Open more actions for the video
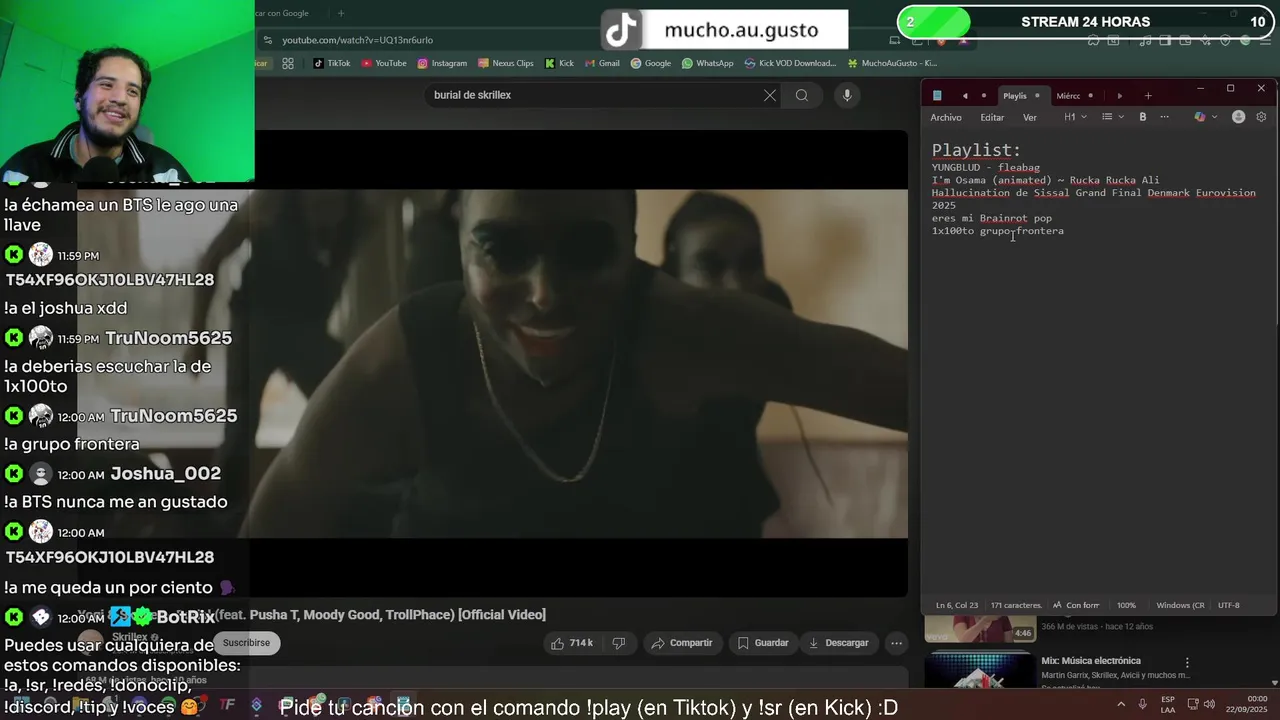The height and width of the screenshot is (720, 1280). pyautogui.click(x=897, y=643)
